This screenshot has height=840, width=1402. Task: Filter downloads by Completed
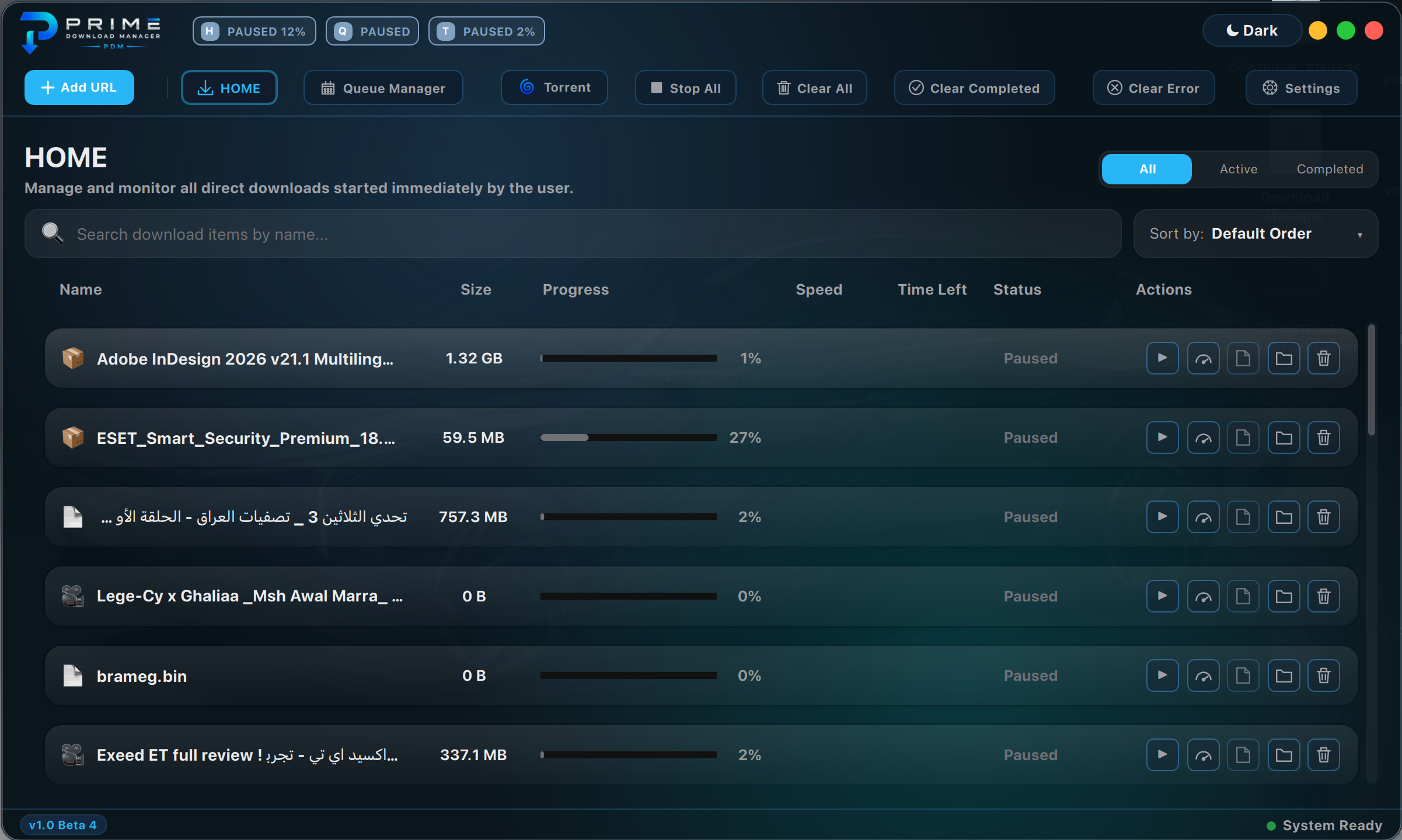(x=1330, y=169)
